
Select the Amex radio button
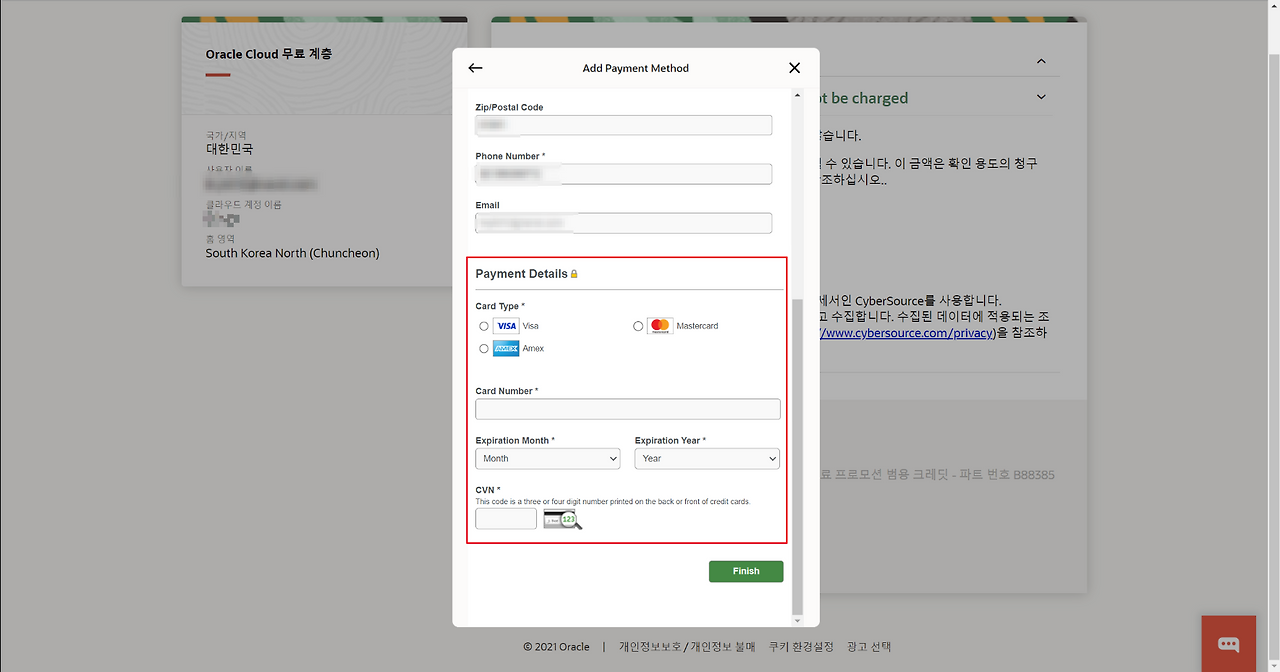(484, 349)
